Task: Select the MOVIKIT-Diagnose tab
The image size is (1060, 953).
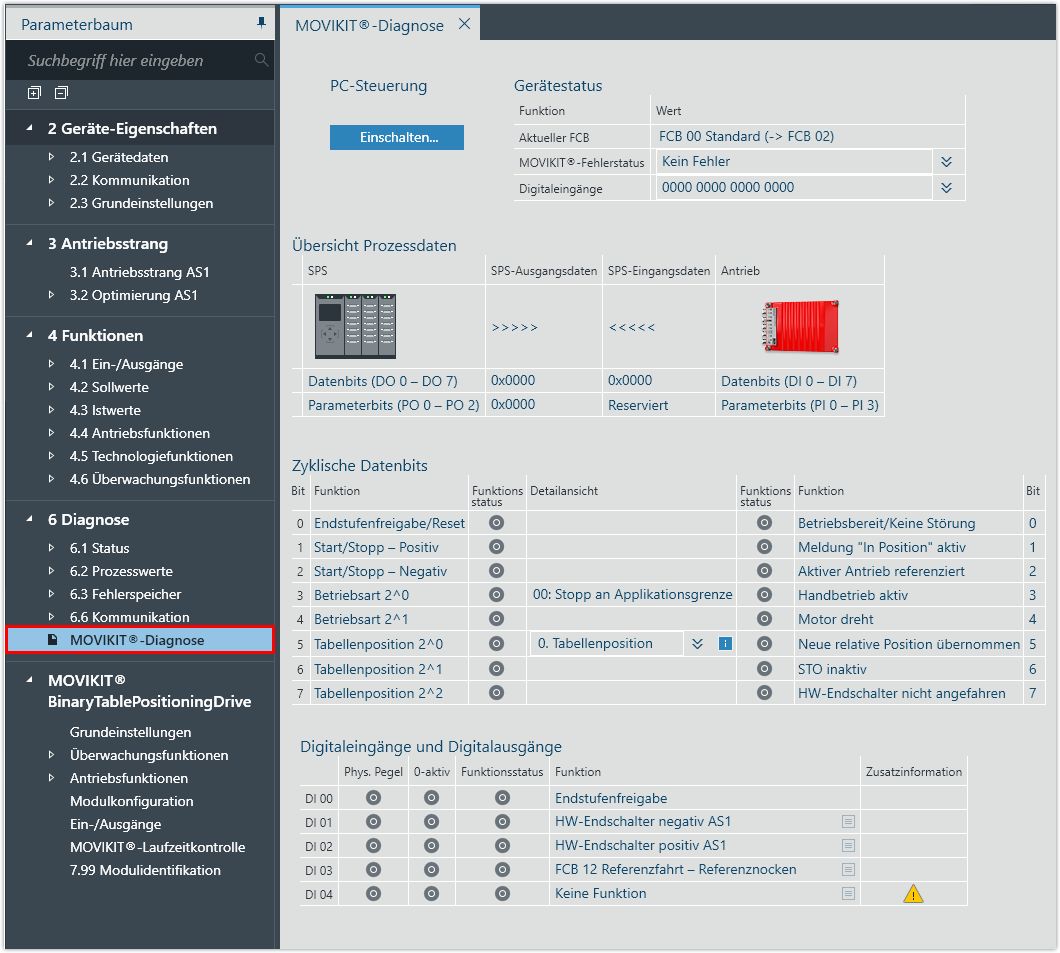Action: click(369, 25)
